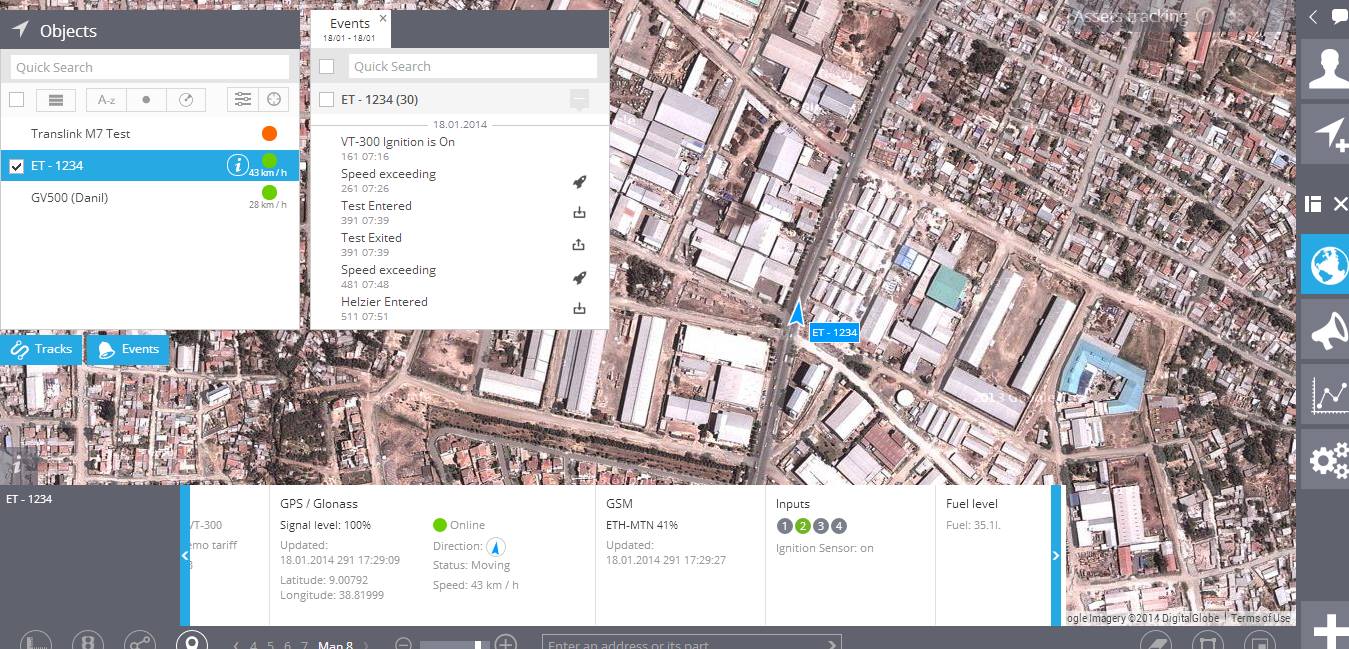1349x649 pixels.
Task: Click the crosshair target icon in Objects toolbar
Action: 273,99
